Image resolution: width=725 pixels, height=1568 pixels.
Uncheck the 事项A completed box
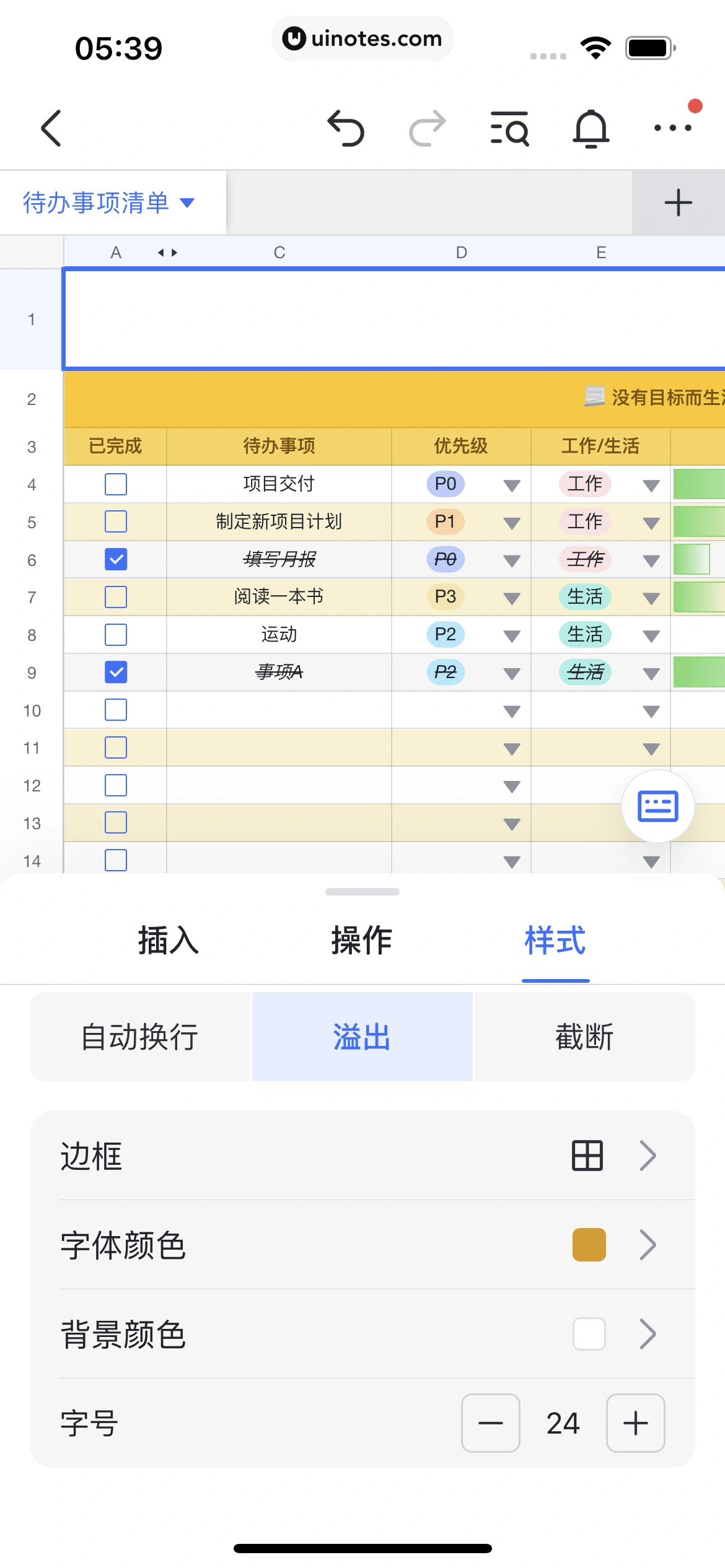click(x=116, y=672)
